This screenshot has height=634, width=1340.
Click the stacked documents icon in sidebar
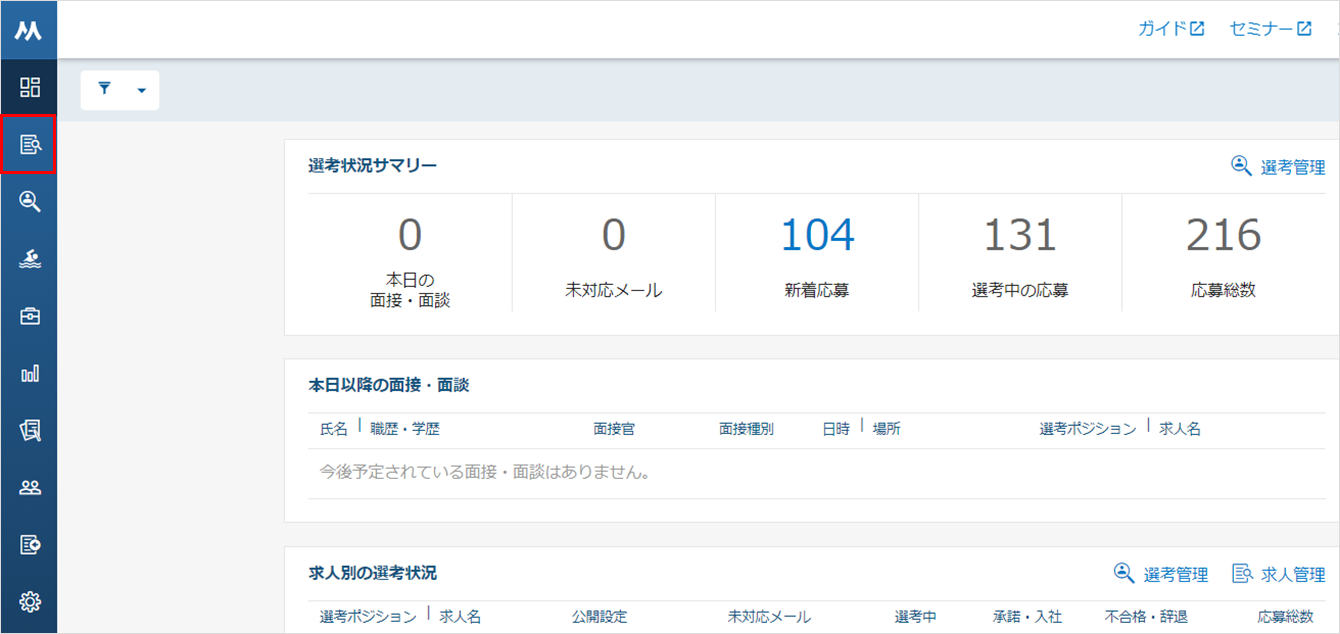point(30,431)
